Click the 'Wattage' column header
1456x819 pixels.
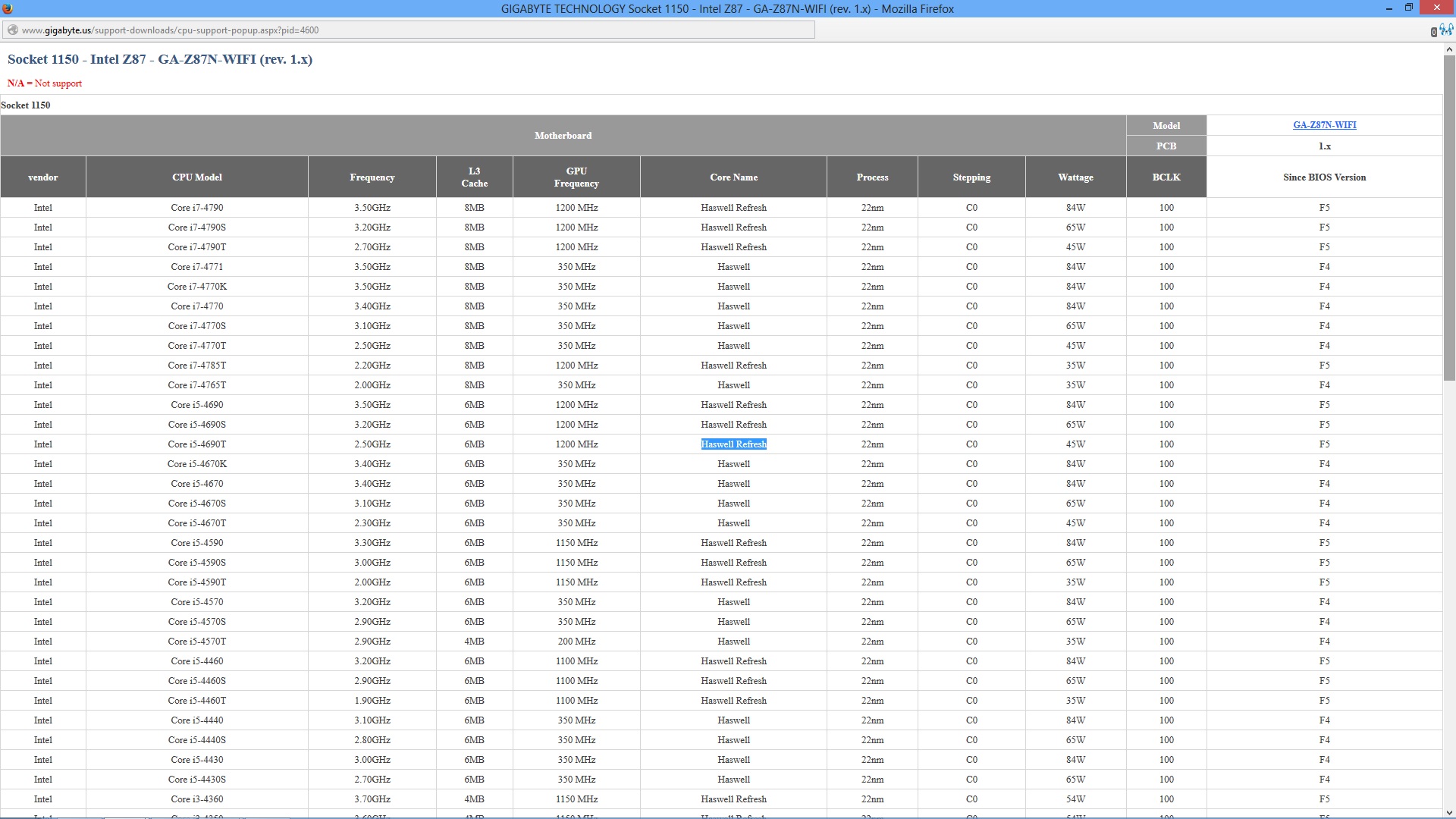point(1075,177)
